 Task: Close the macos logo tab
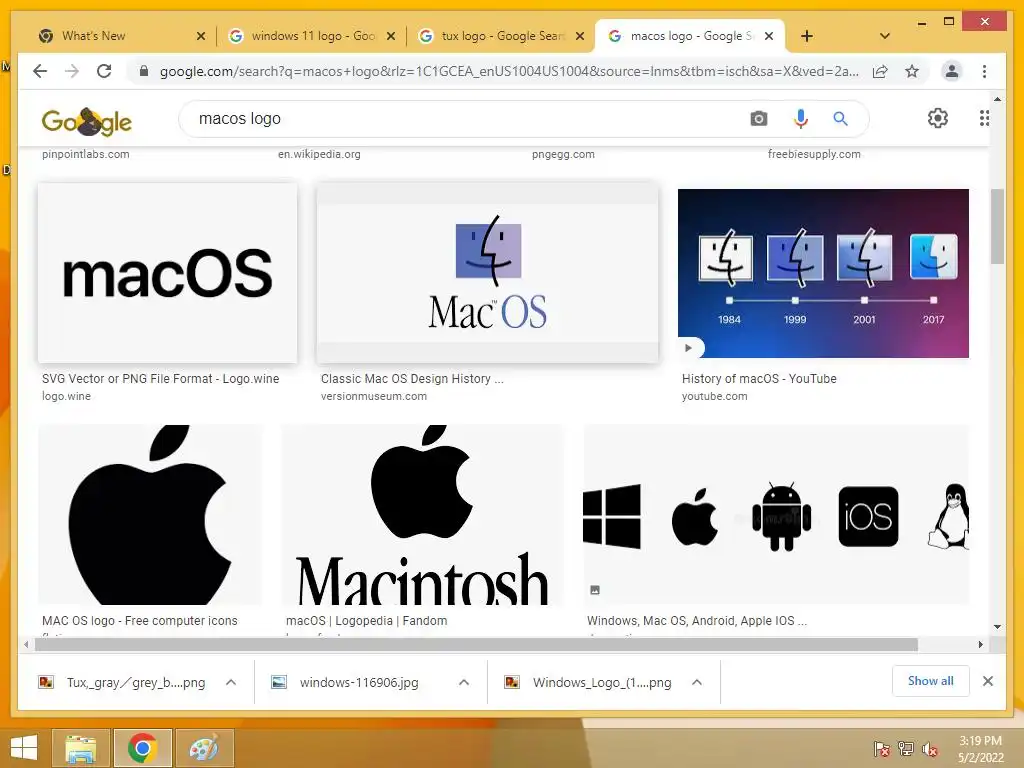tap(769, 36)
